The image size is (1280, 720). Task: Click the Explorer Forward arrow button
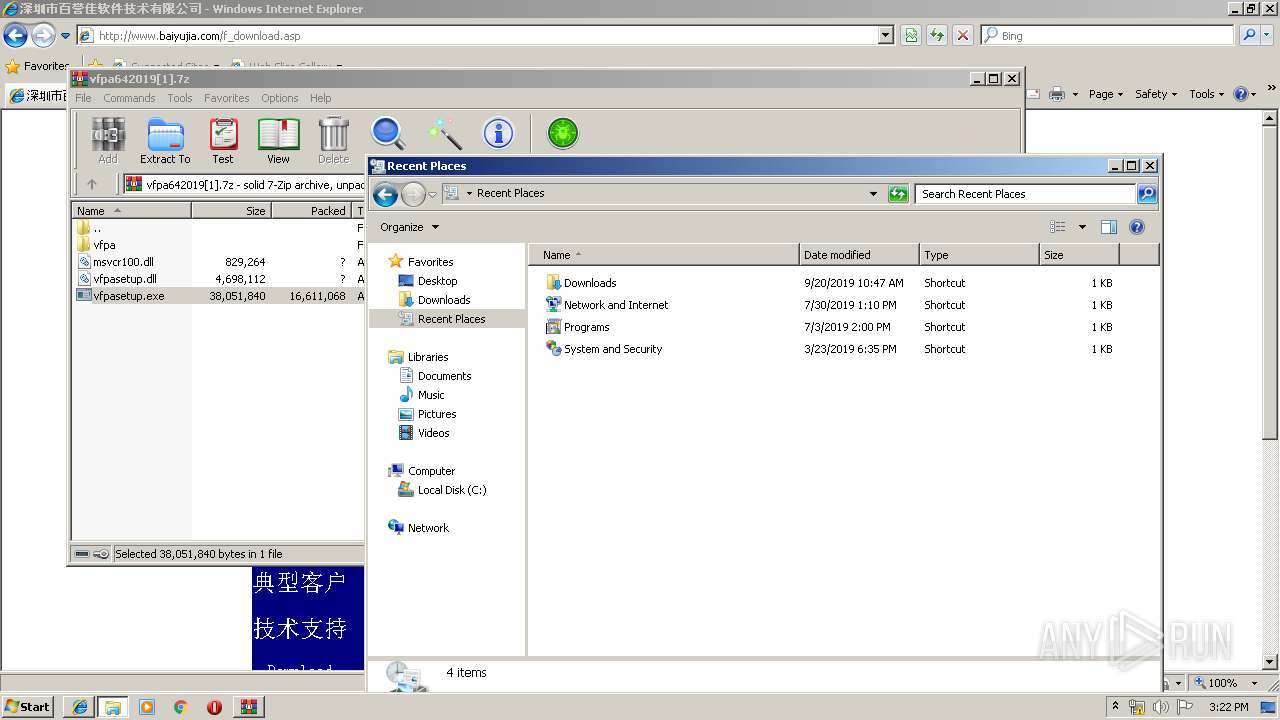[413, 194]
